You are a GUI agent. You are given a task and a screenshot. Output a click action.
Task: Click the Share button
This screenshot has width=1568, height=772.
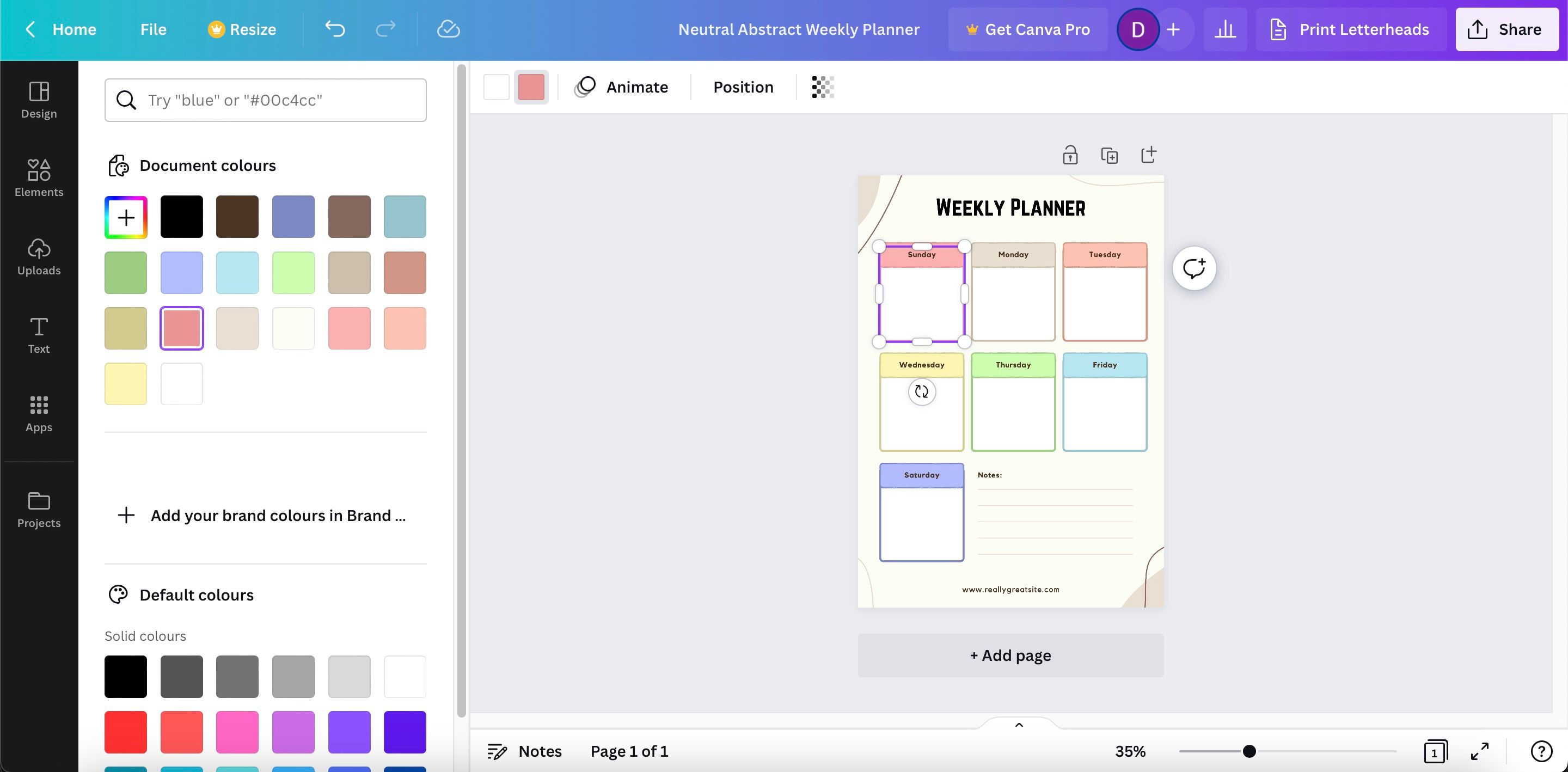[x=1506, y=29]
